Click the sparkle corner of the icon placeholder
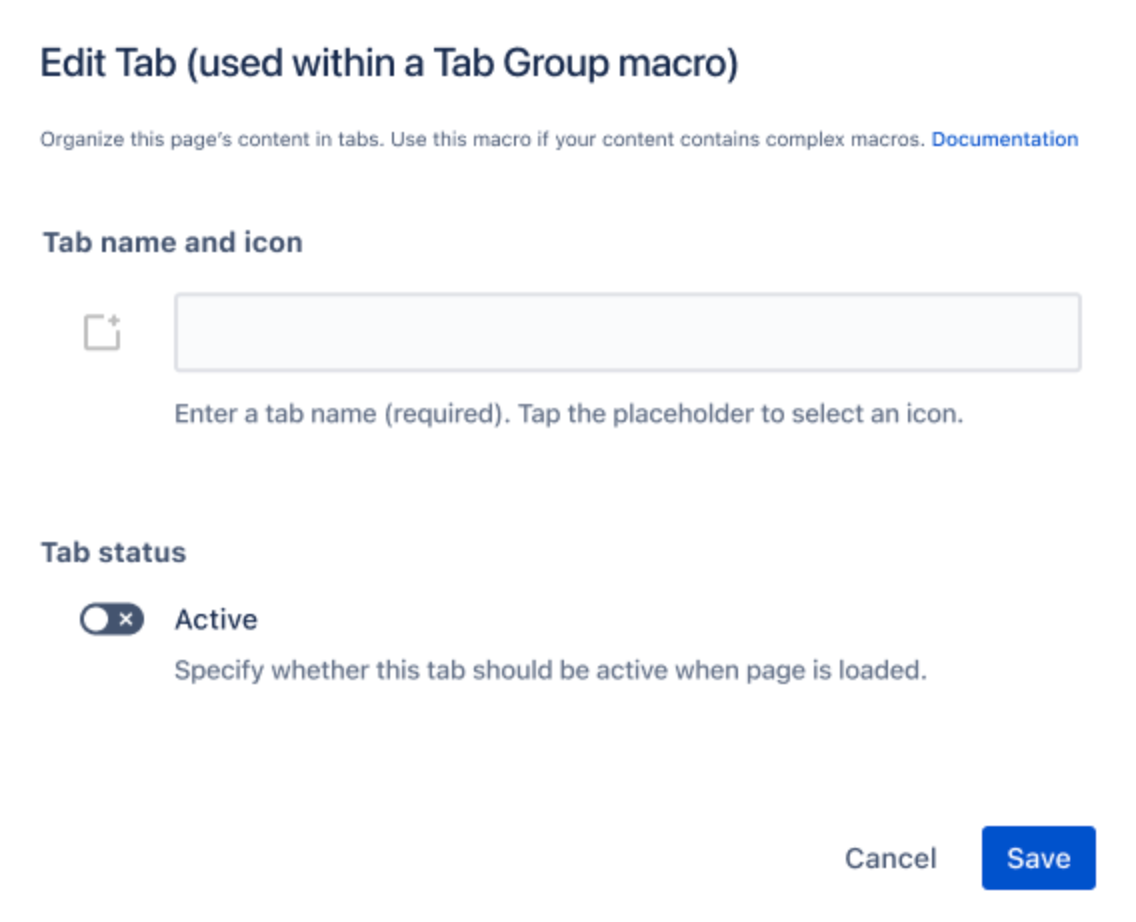 (115, 321)
